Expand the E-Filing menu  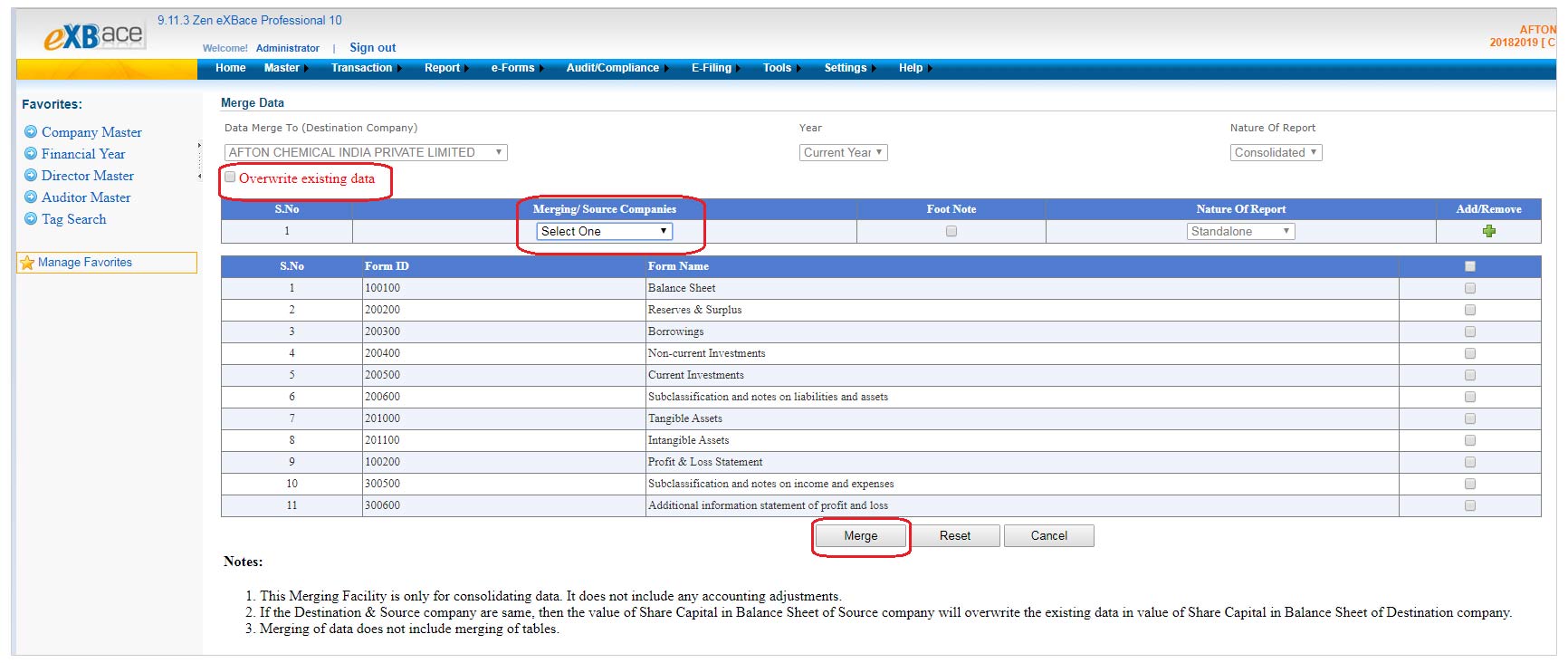click(x=715, y=68)
